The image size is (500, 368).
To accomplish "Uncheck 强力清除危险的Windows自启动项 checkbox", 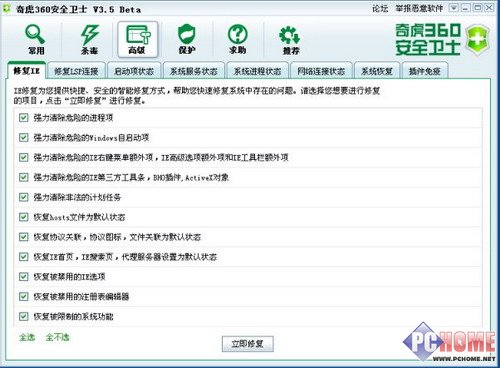I will pyautogui.click(x=23, y=137).
